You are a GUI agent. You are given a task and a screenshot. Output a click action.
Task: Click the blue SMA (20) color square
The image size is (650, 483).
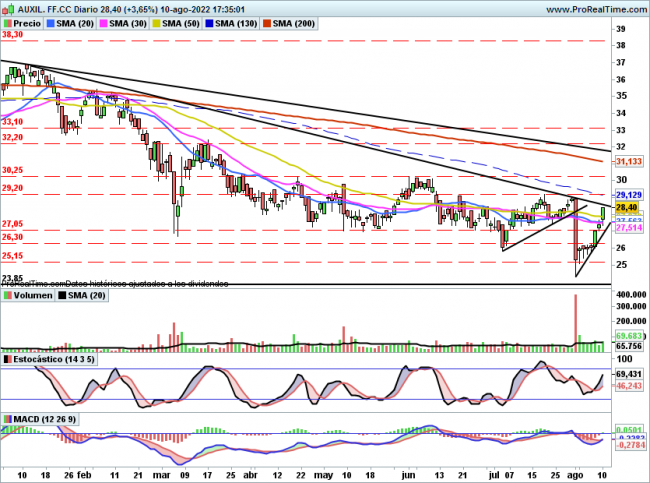[x=54, y=22]
